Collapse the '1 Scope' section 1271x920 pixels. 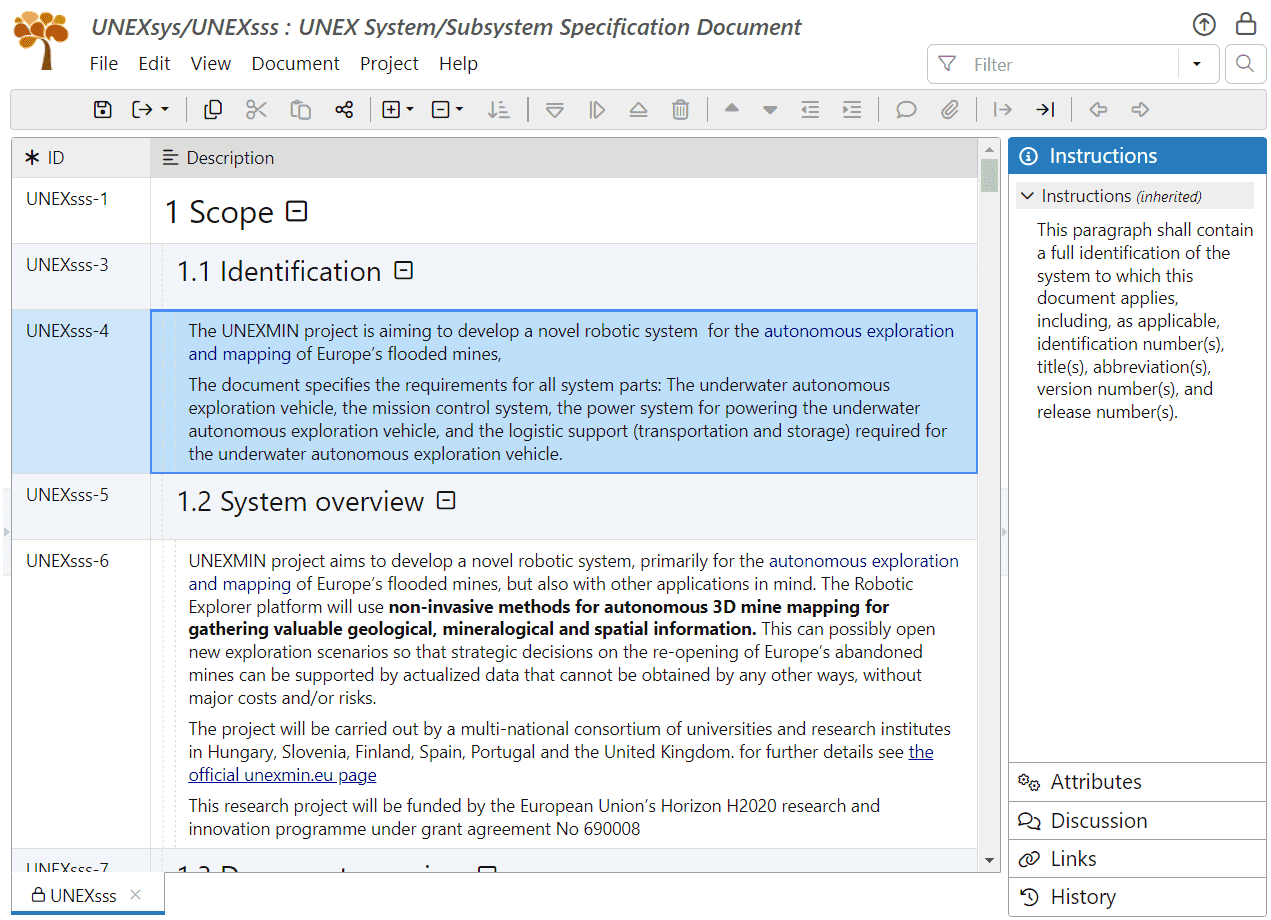coord(296,211)
